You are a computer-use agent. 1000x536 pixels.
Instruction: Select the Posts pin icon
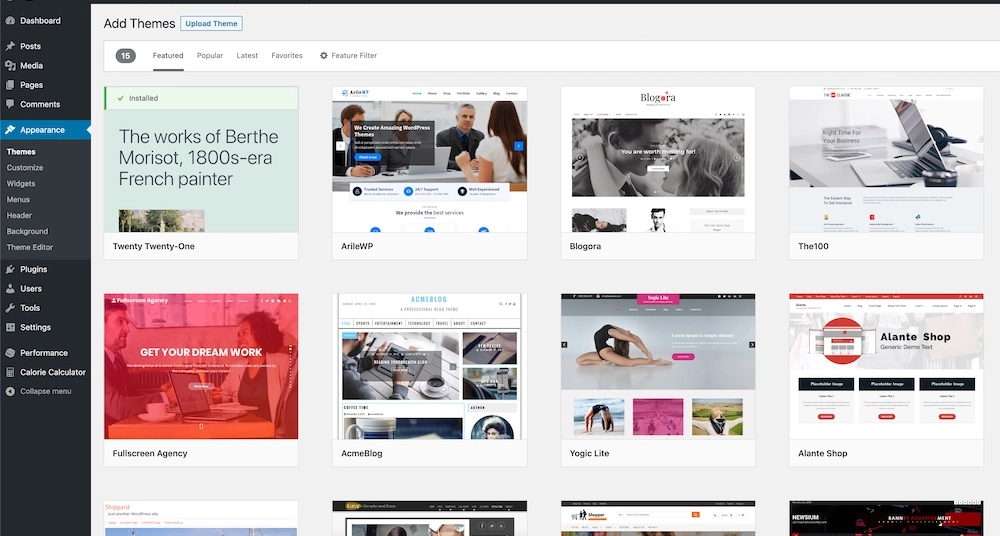click(10, 46)
